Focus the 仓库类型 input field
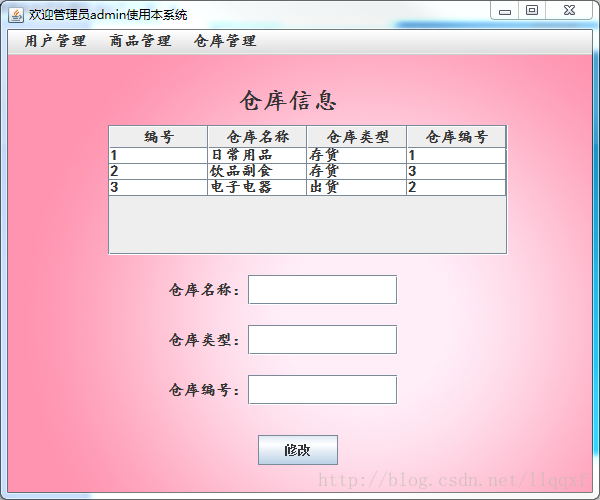 323,340
